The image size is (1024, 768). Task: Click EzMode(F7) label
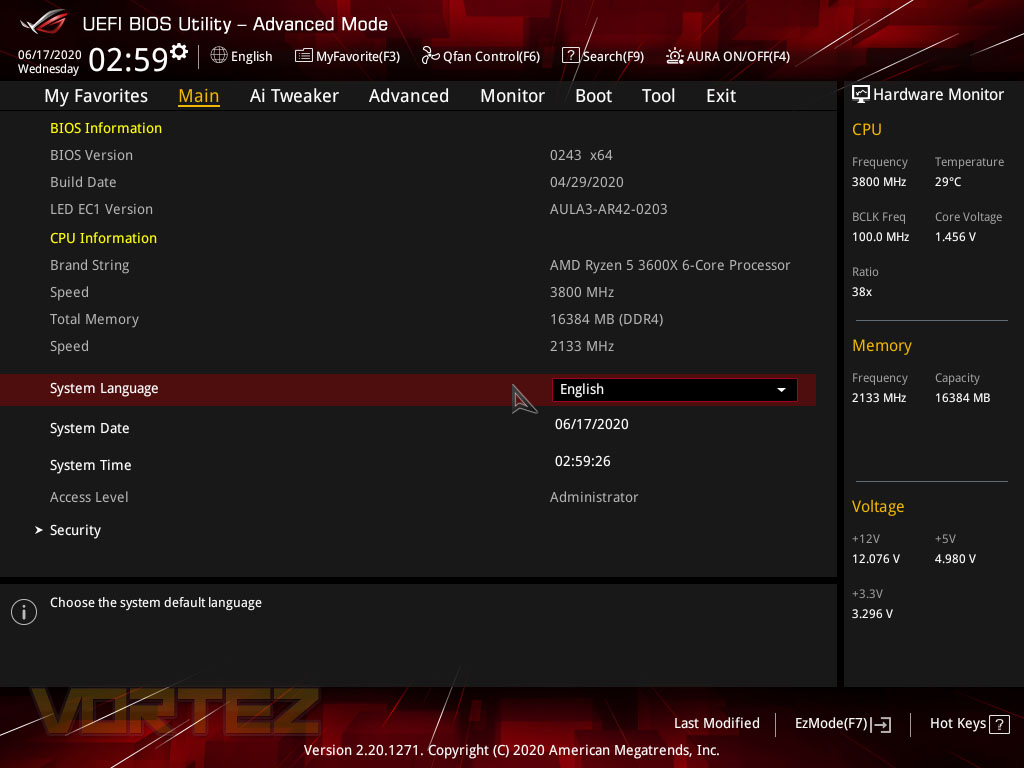831,724
